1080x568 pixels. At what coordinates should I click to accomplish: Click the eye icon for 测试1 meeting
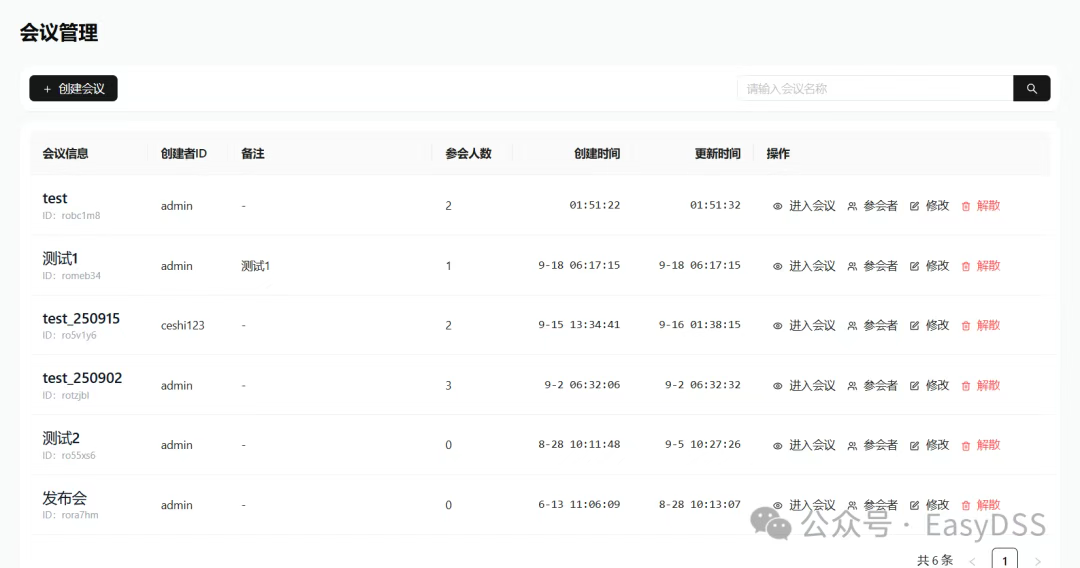coord(777,266)
